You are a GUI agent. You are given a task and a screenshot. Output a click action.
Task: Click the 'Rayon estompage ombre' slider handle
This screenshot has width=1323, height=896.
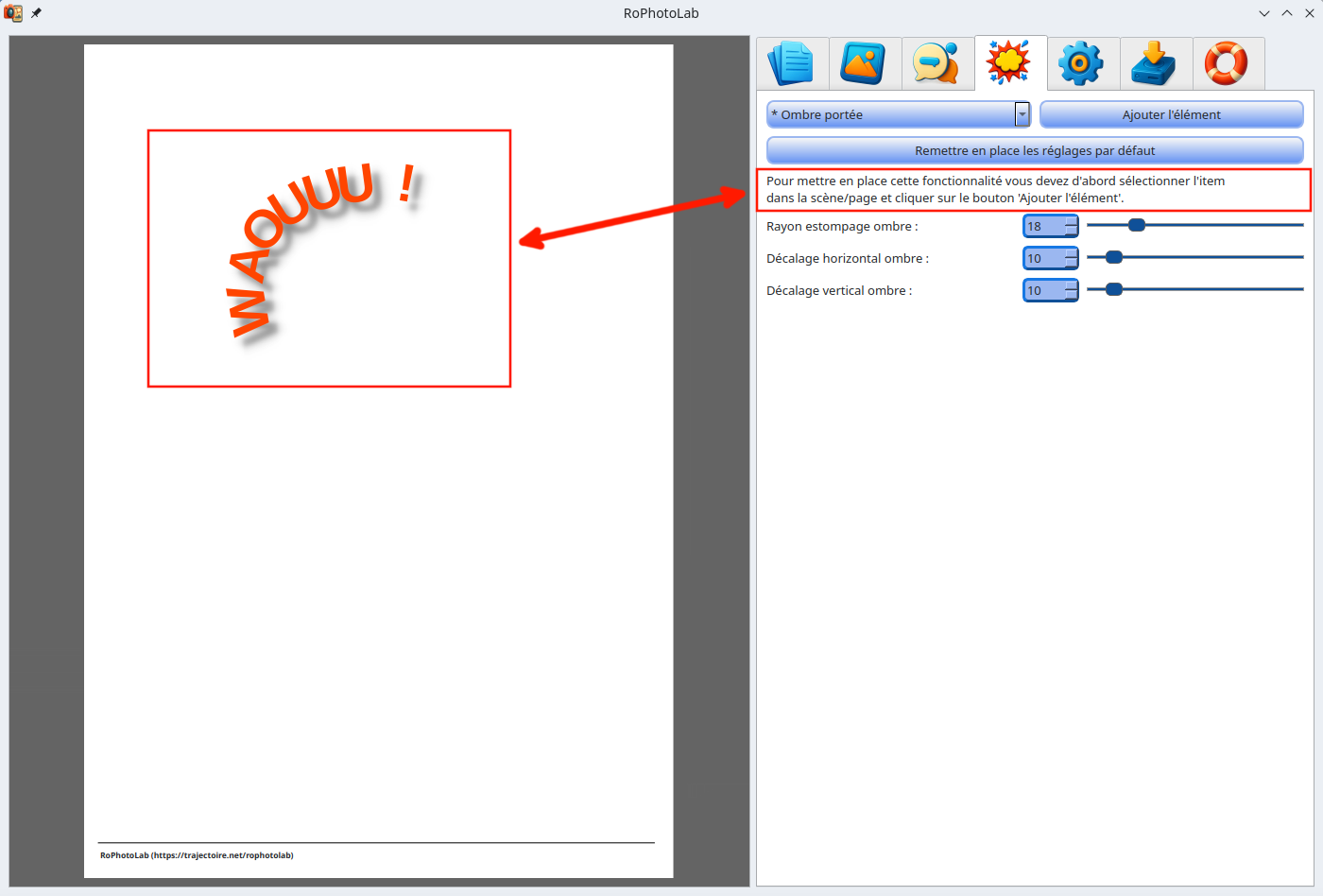click(x=1137, y=225)
